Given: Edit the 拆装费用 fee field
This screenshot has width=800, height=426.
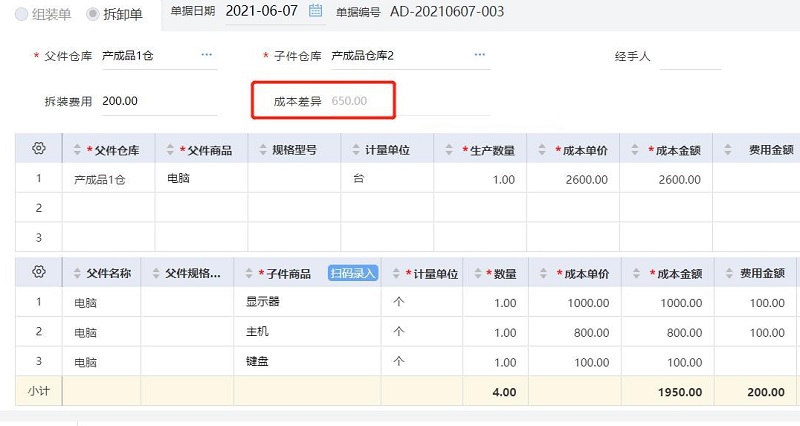Looking at the screenshot, I should 150,101.
